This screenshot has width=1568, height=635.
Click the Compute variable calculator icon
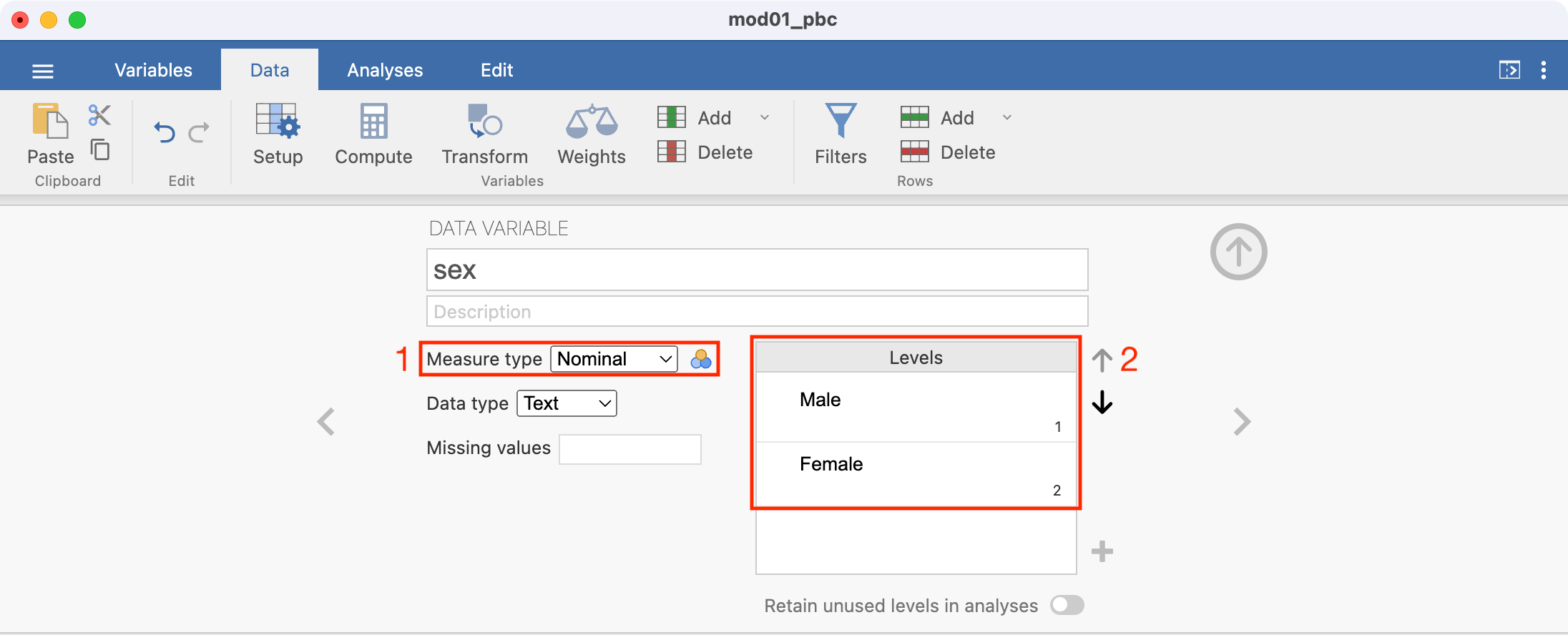(373, 134)
